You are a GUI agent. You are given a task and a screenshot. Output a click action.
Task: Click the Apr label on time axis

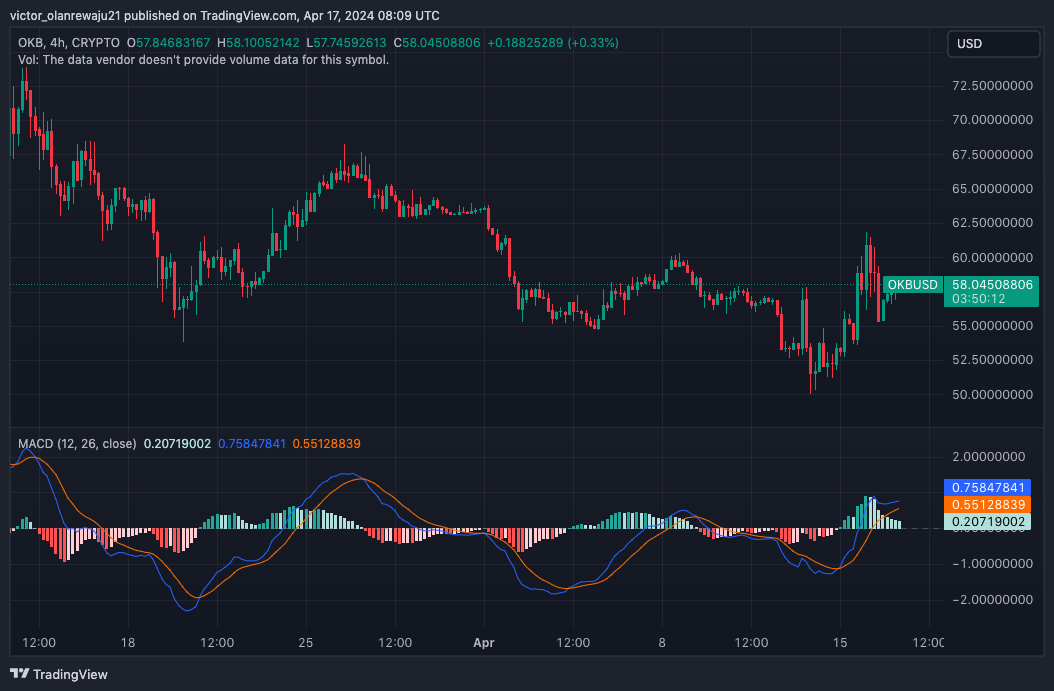[484, 643]
